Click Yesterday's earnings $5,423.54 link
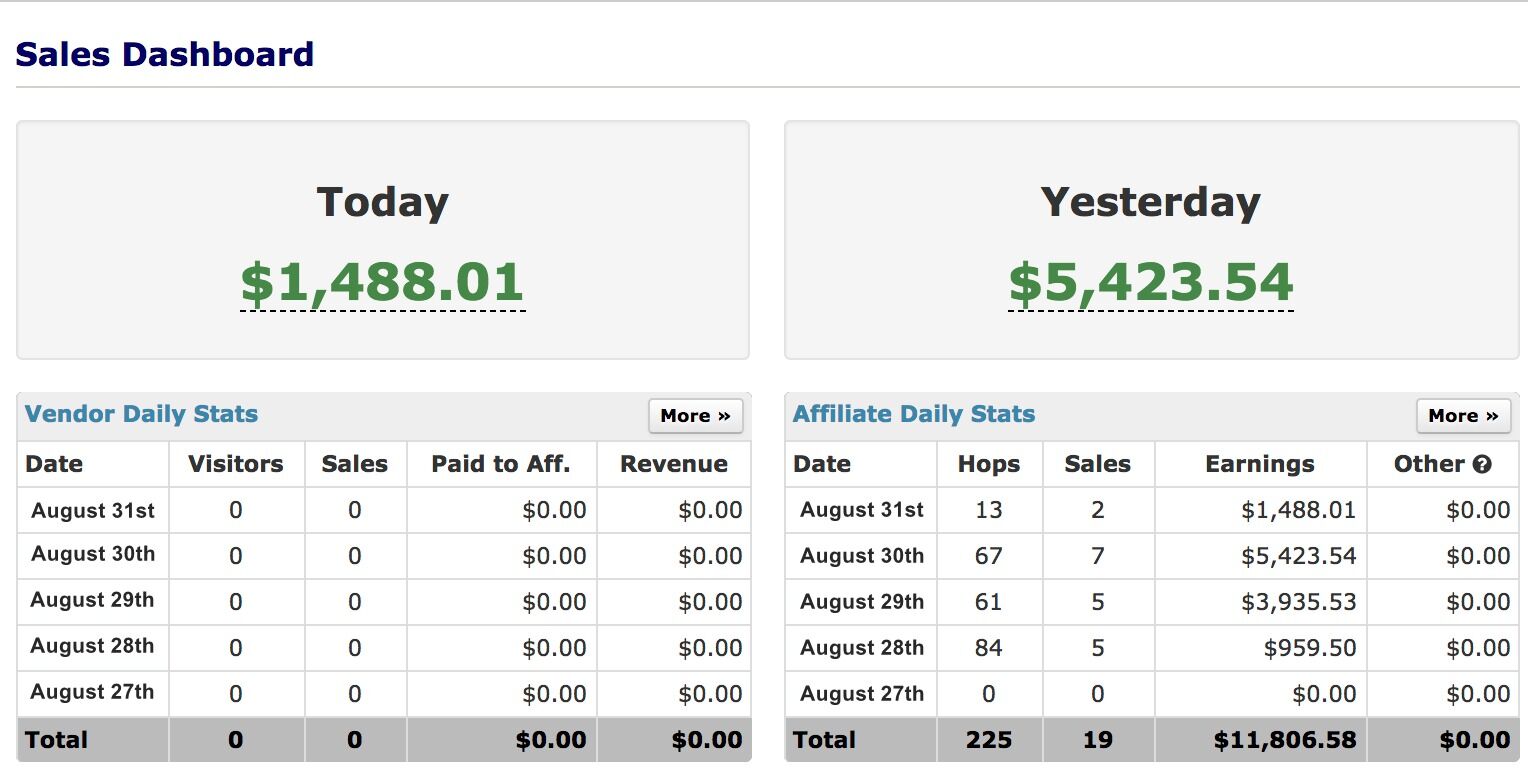 point(1151,283)
